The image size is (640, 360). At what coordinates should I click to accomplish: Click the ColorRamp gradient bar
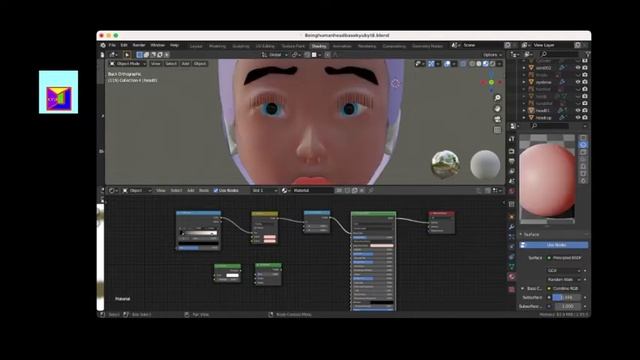point(199,233)
